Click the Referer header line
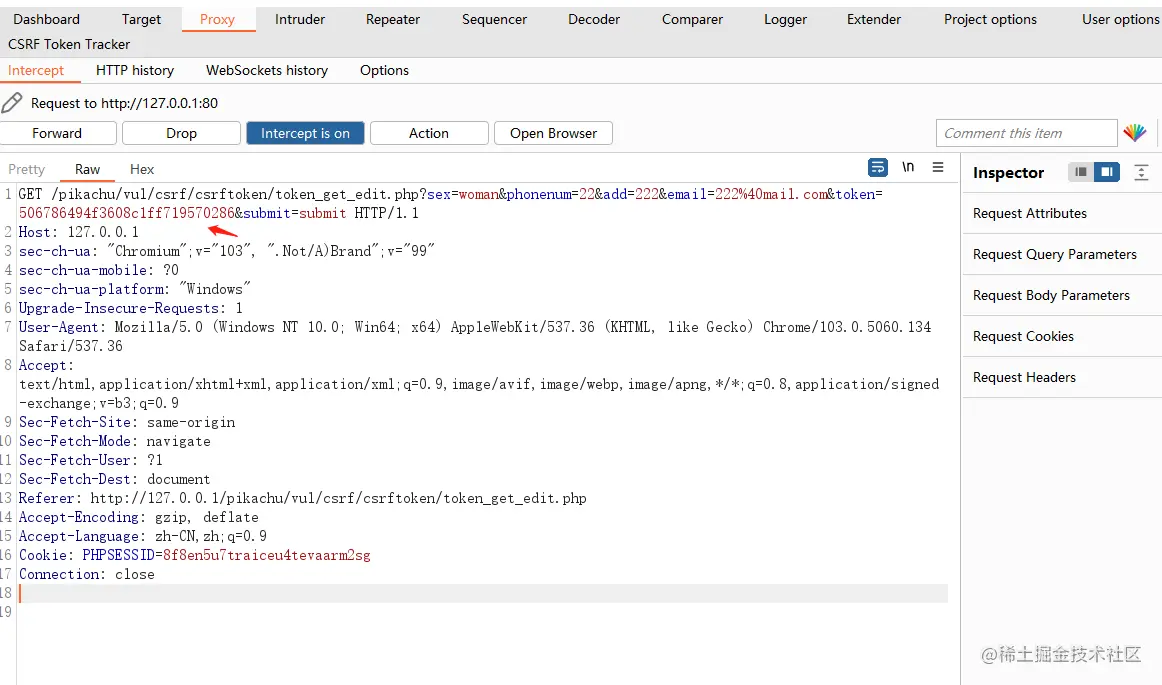This screenshot has width=1162, height=685. [x=302, y=498]
